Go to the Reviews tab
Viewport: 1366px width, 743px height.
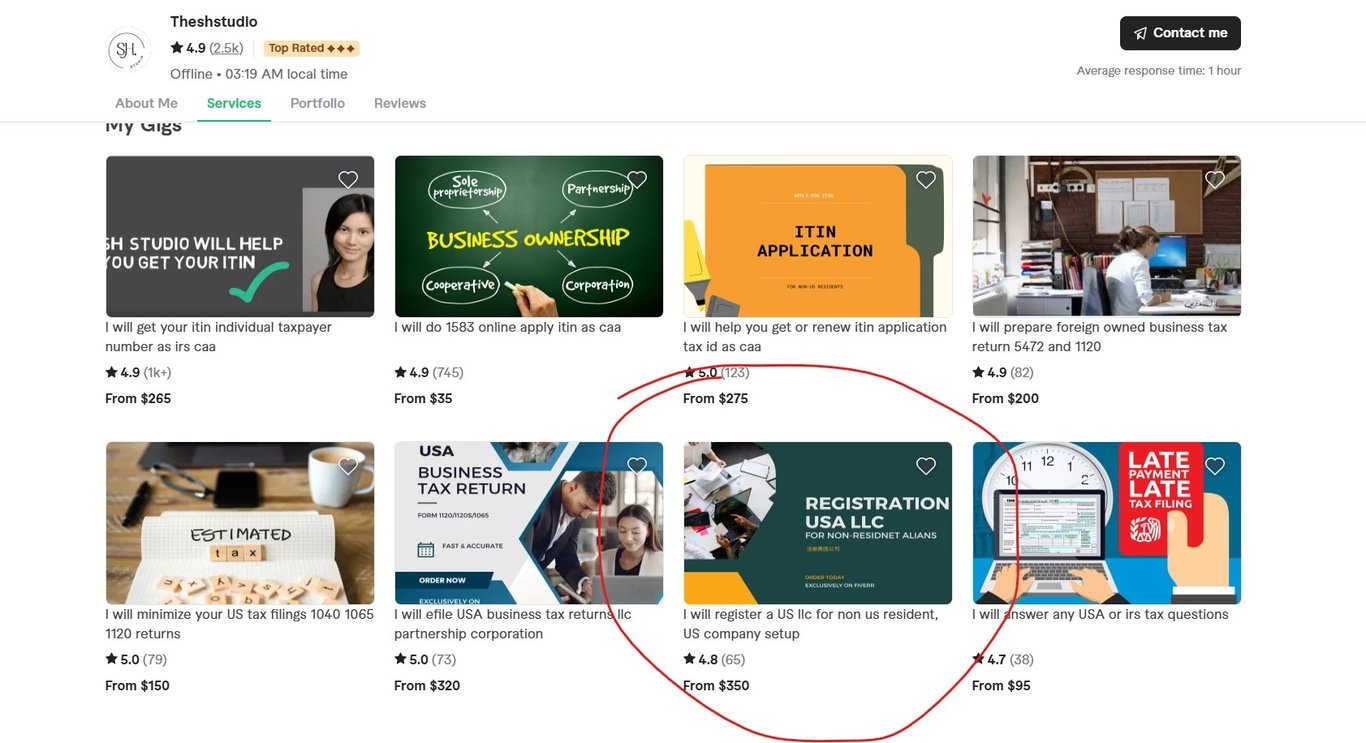pos(400,103)
